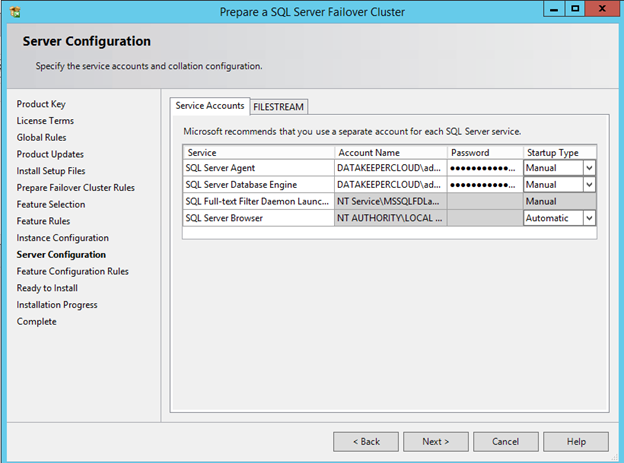The height and width of the screenshot is (463, 624).
Task: Select the Full-text Filter Daemon Launcher row
Action: tap(257, 202)
